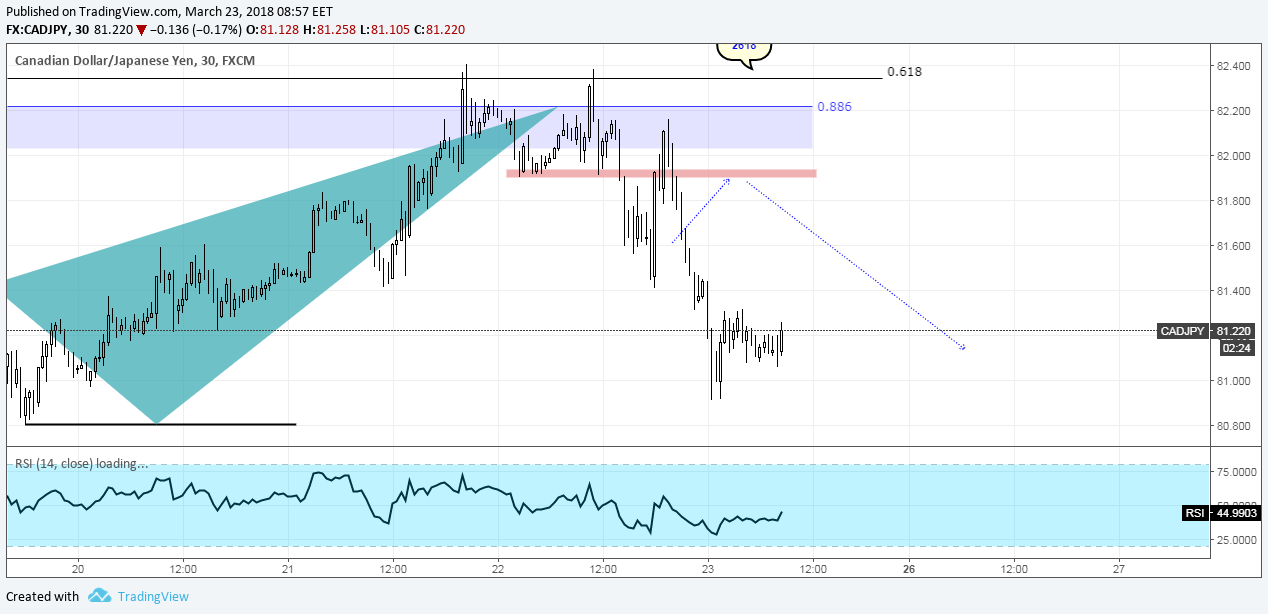Click the date 21 on time axis
The width and height of the screenshot is (1268, 614).
coord(288,569)
